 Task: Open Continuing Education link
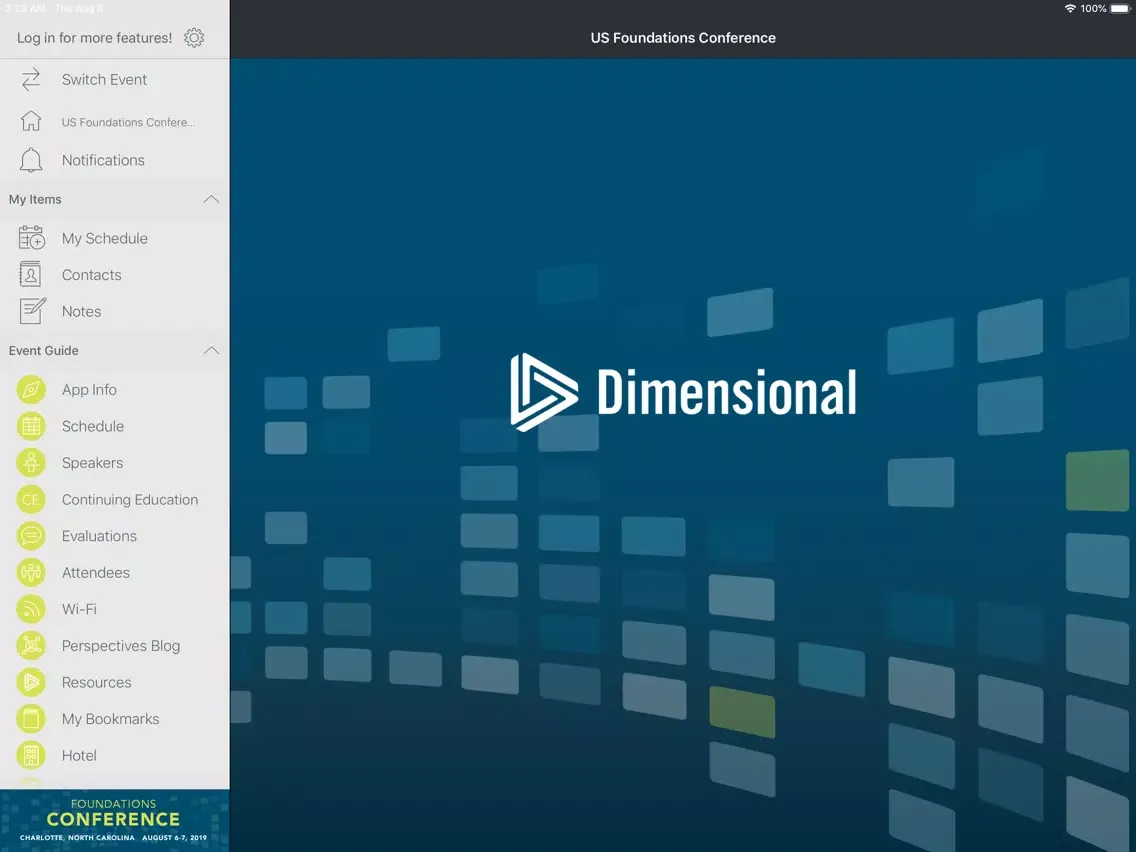(x=130, y=499)
